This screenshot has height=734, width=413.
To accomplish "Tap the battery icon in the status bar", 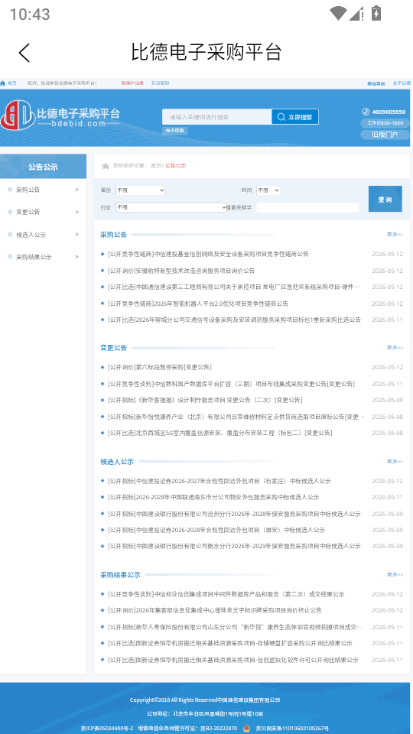I will click(376, 13).
